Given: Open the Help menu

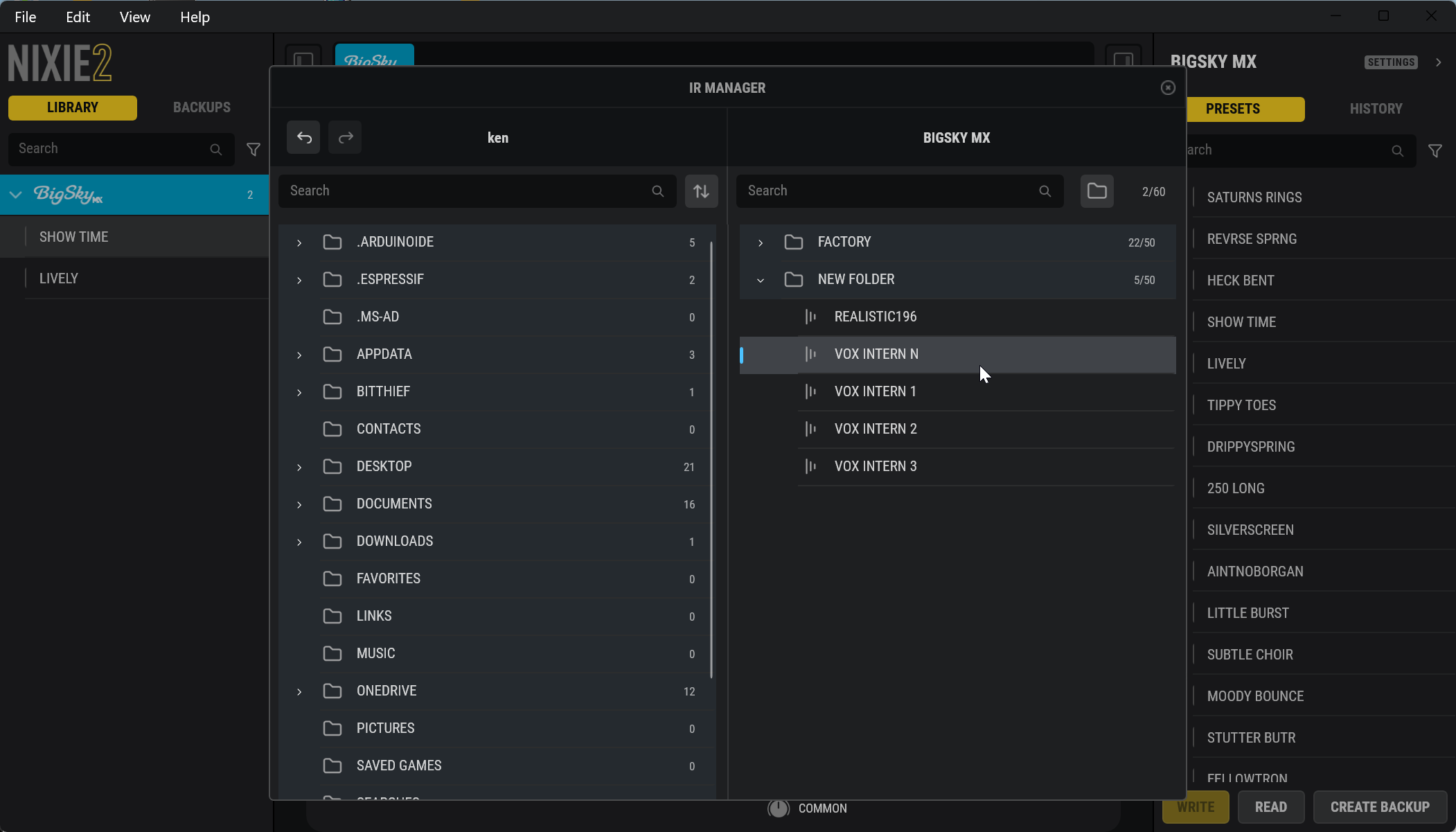Looking at the screenshot, I should (x=195, y=17).
